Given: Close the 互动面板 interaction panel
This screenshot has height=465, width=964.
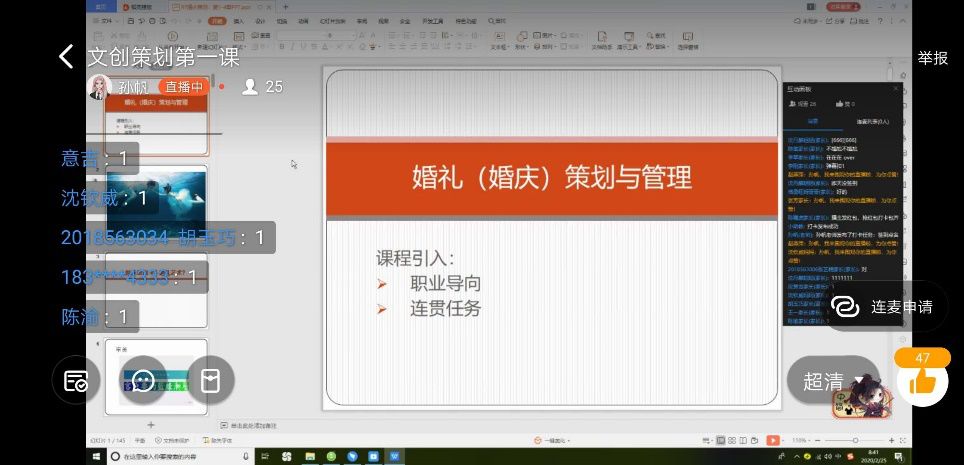Looking at the screenshot, I should pyautogui.click(x=895, y=88).
